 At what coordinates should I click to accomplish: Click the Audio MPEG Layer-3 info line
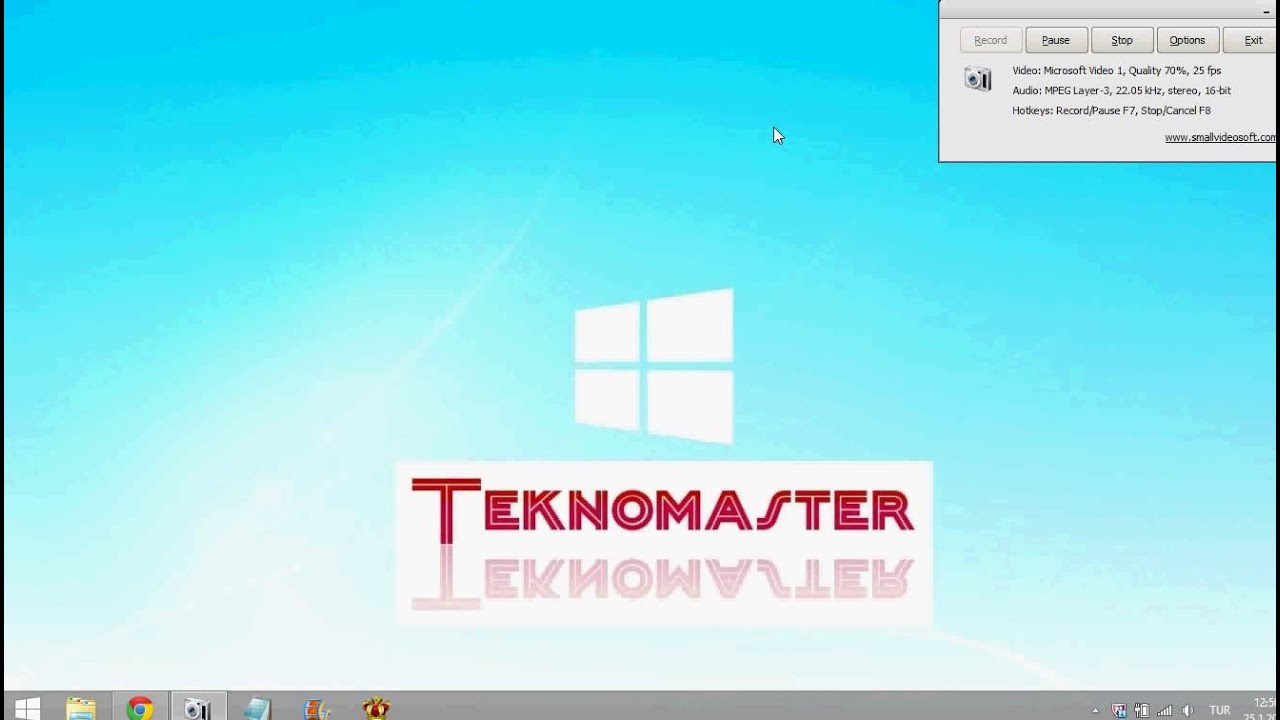(1121, 91)
